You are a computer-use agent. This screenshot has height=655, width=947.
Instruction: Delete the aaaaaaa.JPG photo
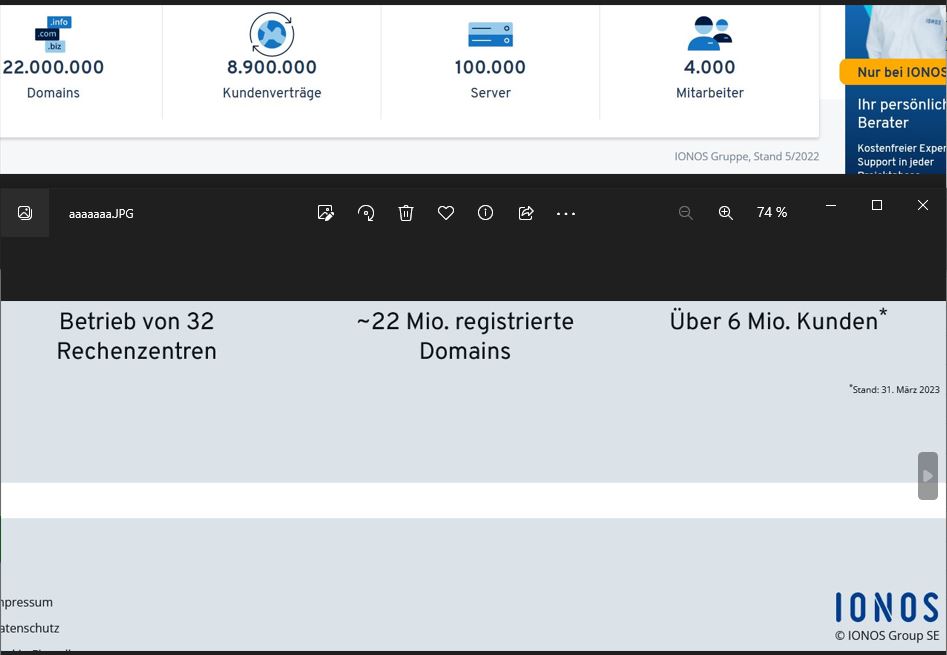[x=406, y=213]
